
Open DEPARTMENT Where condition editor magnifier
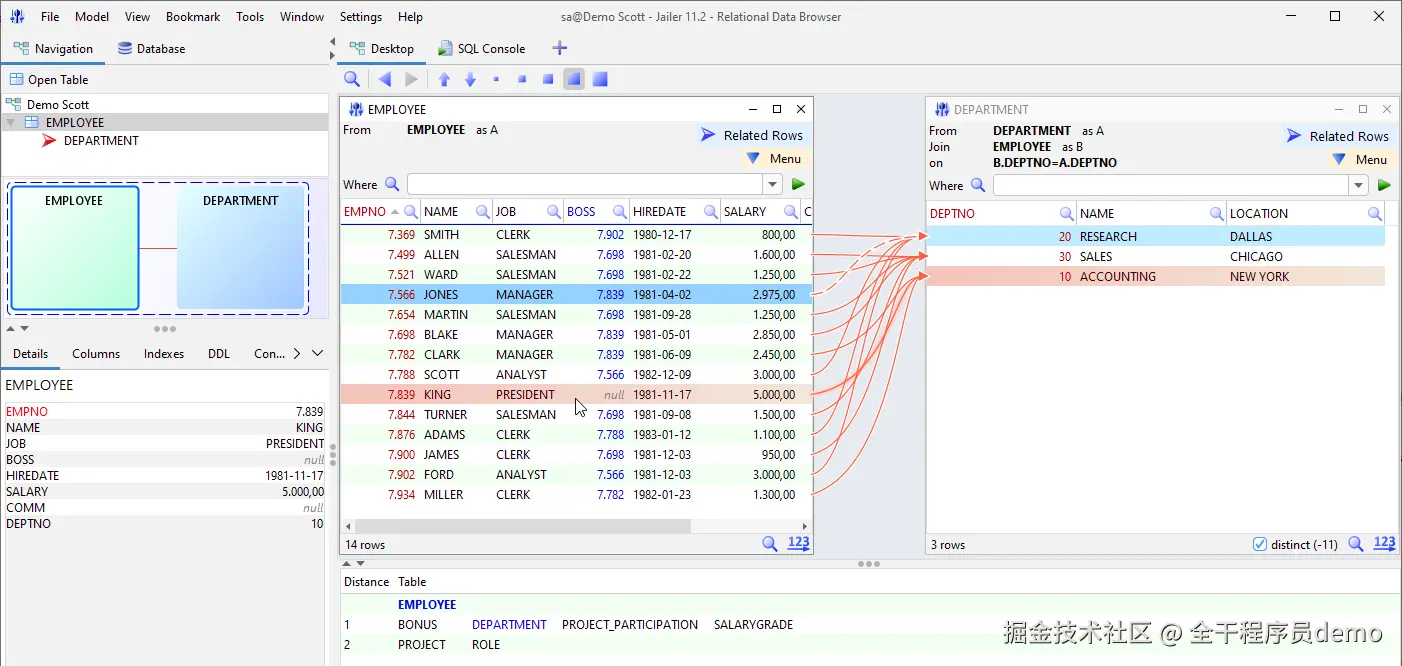click(978, 185)
